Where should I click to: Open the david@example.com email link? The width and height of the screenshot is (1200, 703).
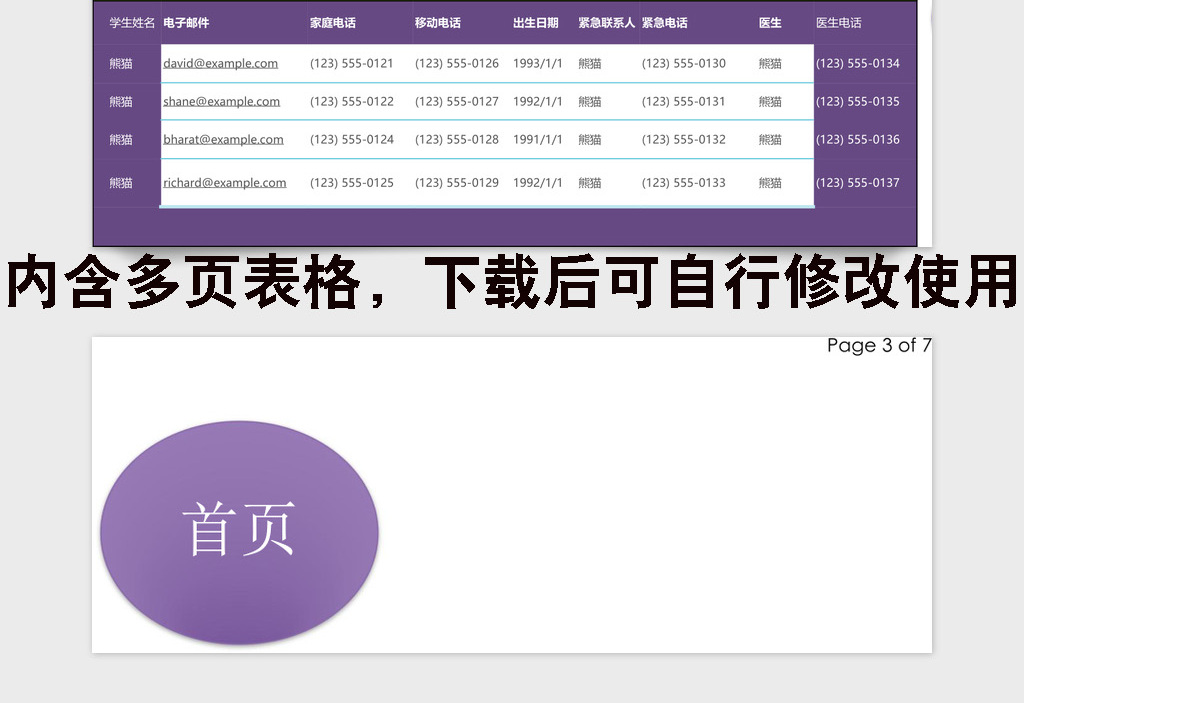221,63
